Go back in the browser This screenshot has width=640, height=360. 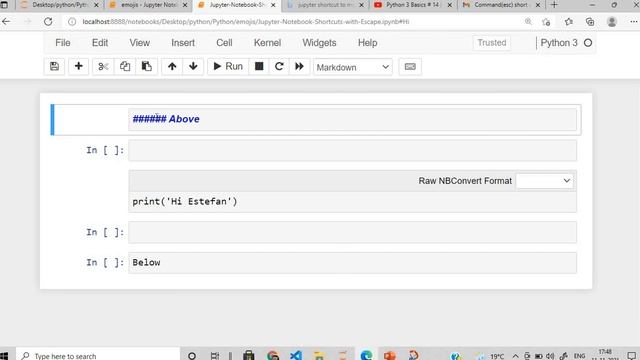click(x=6, y=22)
